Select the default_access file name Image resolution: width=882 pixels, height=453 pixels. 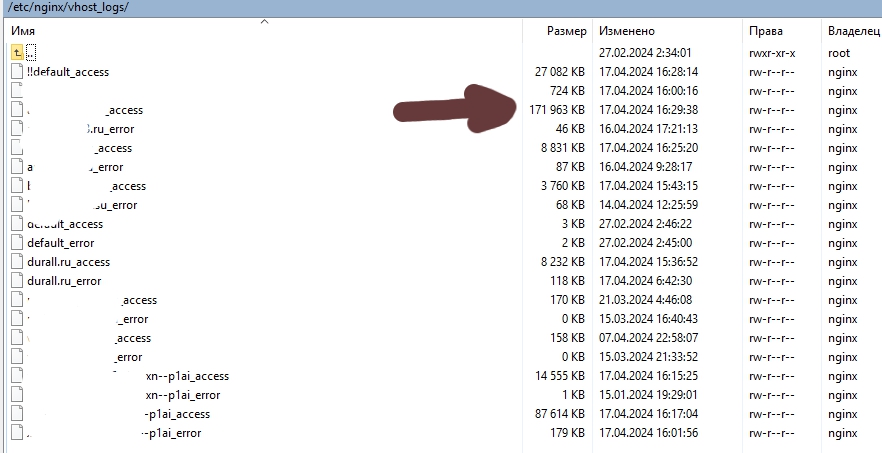point(65,224)
